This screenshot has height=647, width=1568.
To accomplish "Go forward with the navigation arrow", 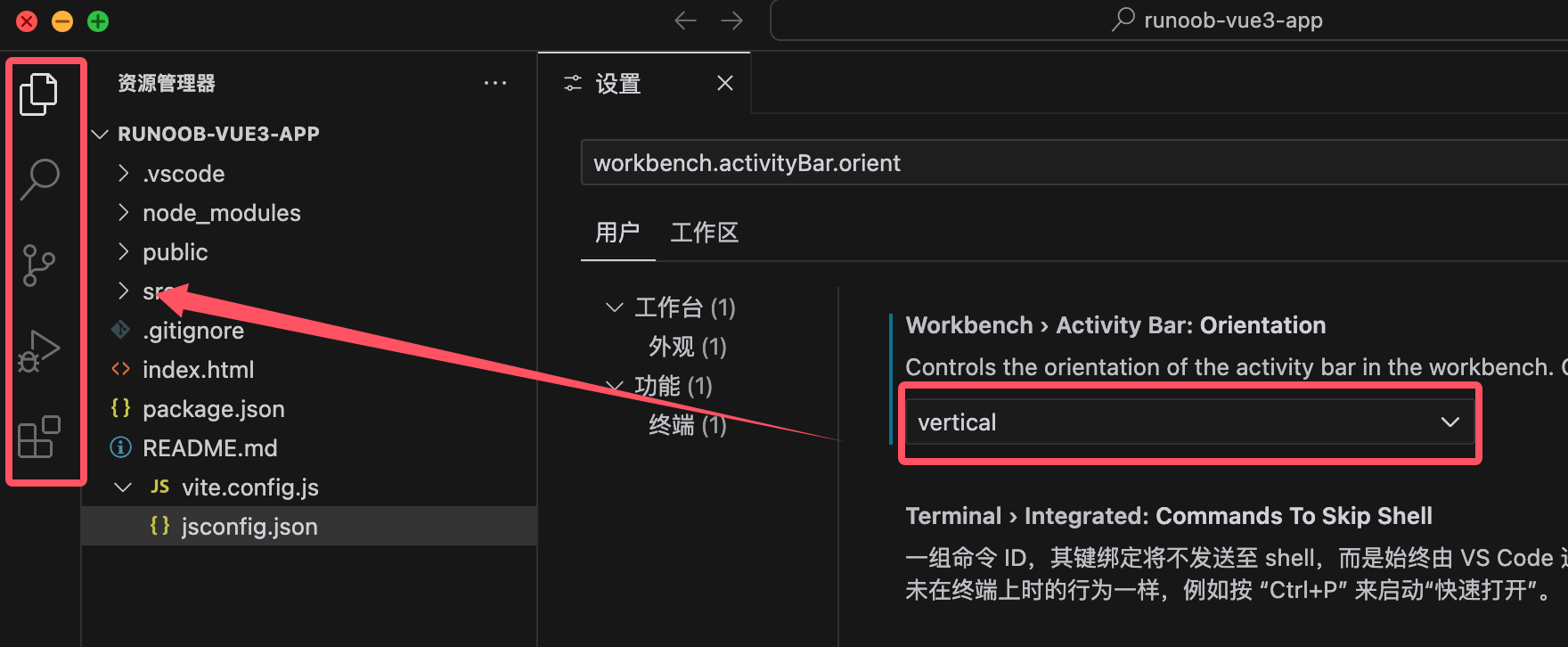I will tap(732, 20).
